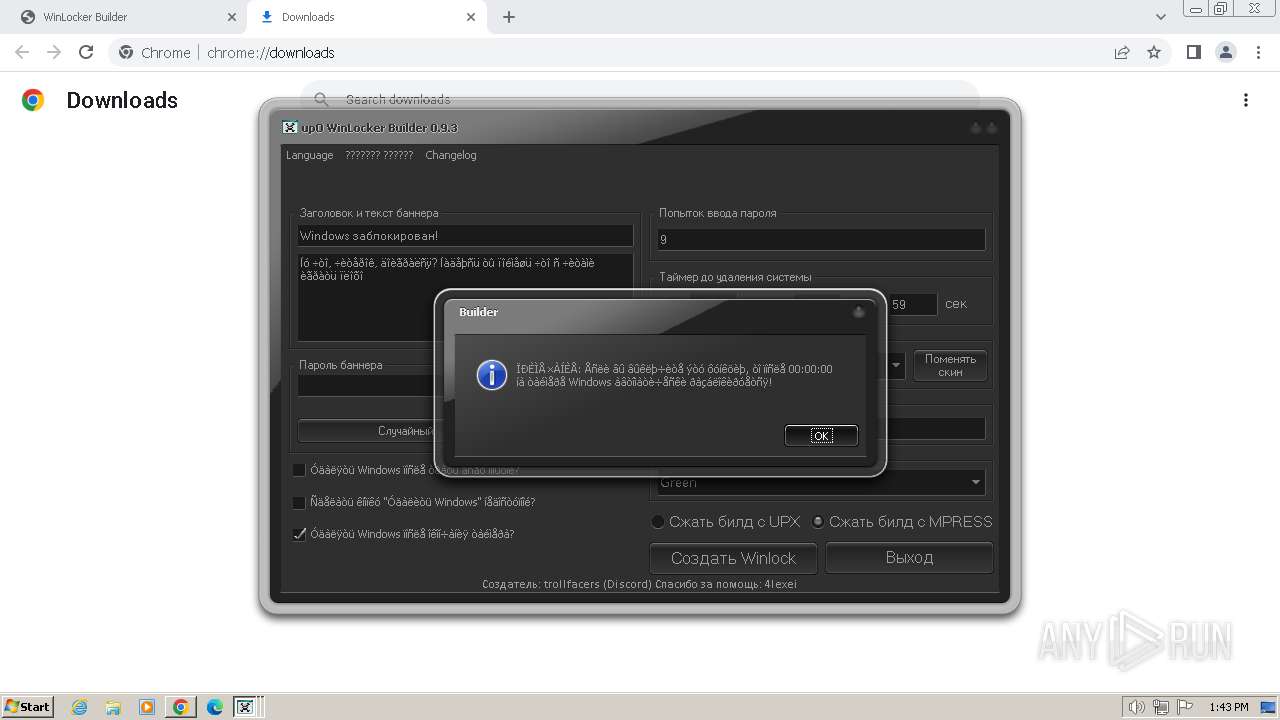Open the Windows Start menu

(x=28, y=706)
